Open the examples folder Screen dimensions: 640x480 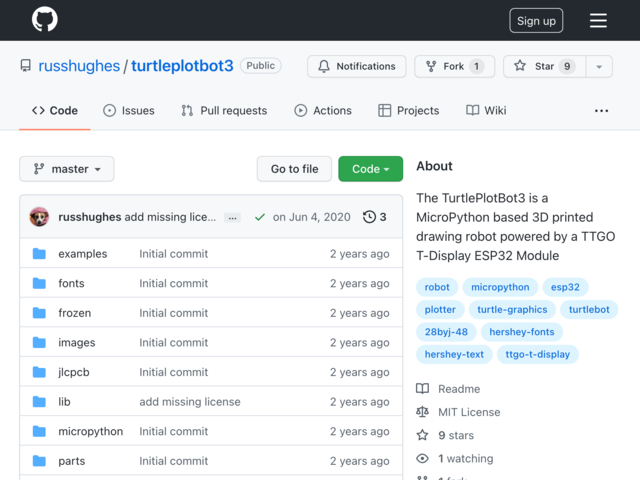coord(83,253)
